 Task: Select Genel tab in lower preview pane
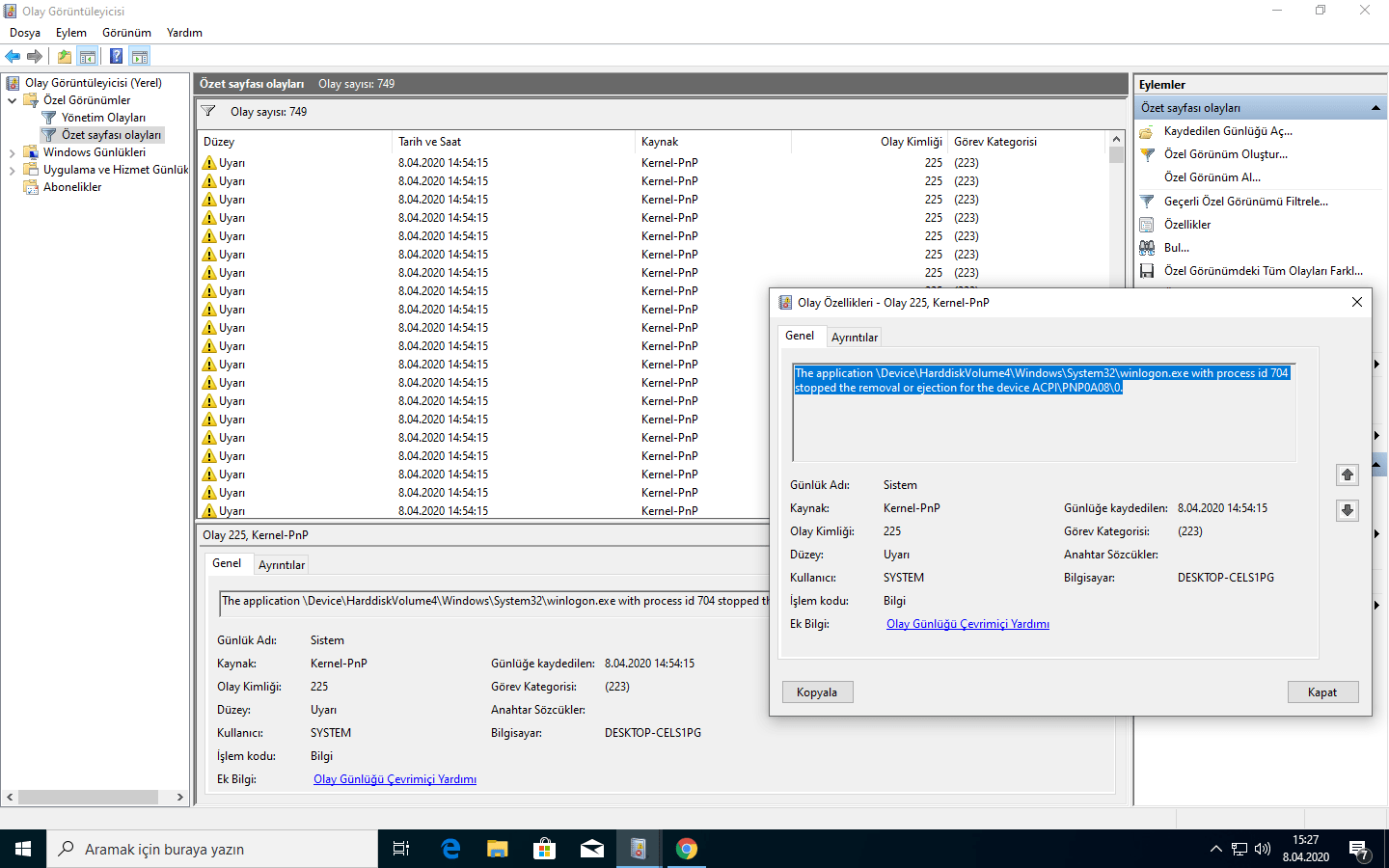coord(227,563)
